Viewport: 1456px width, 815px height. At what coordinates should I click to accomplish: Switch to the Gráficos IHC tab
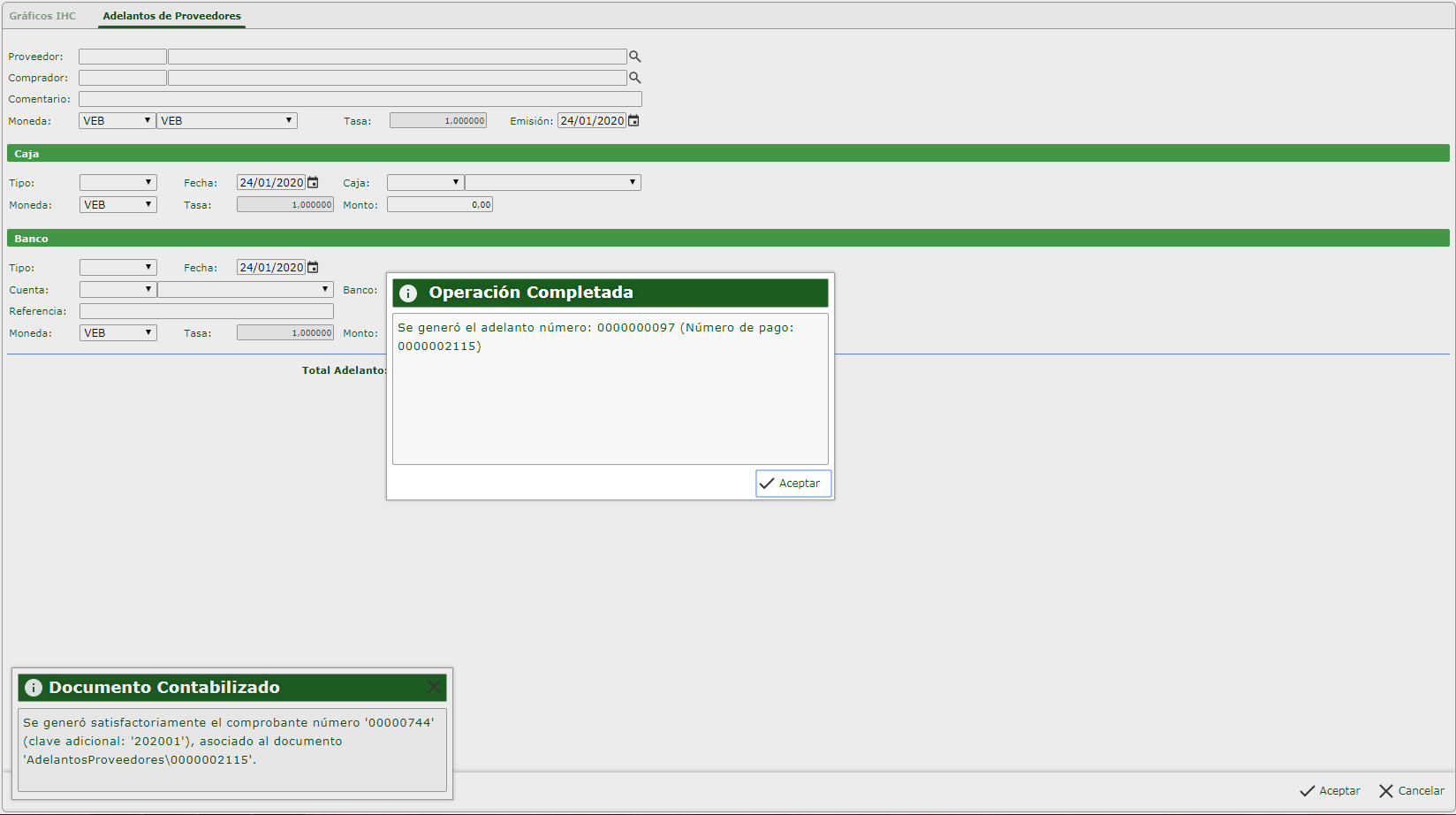(x=42, y=16)
